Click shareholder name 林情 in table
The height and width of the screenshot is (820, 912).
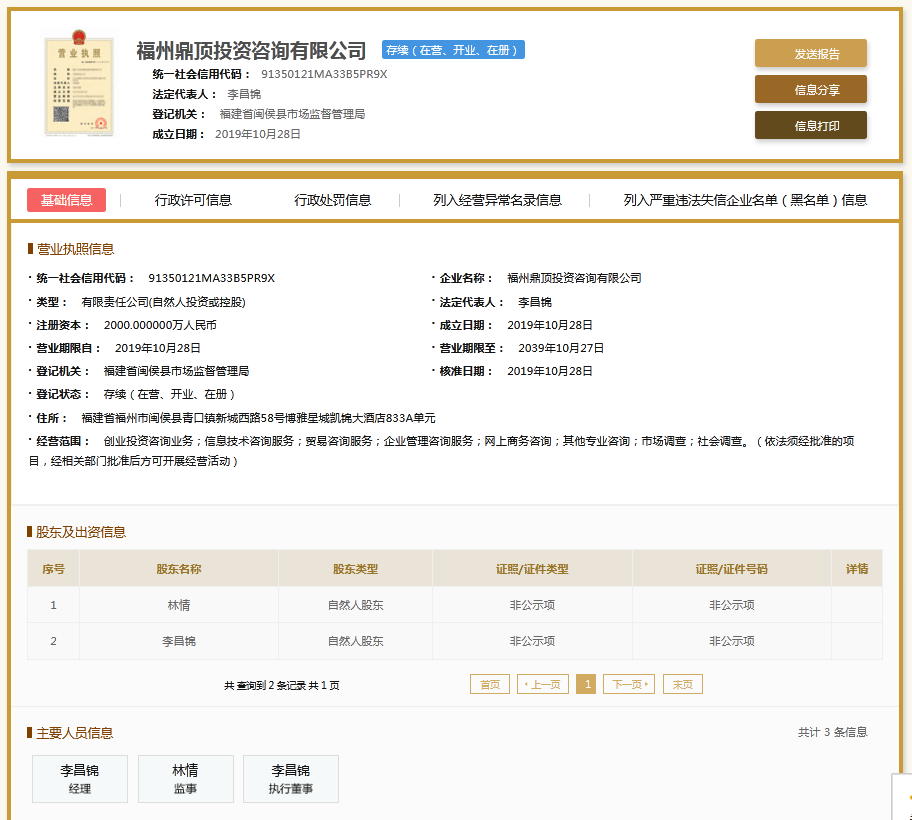[x=179, y=605]
